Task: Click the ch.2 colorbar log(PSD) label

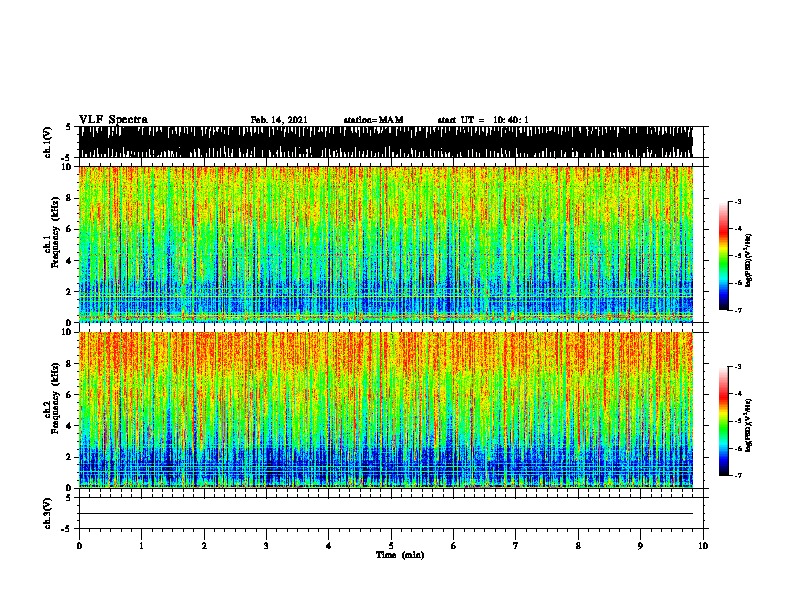Action: tap(748, 425)
